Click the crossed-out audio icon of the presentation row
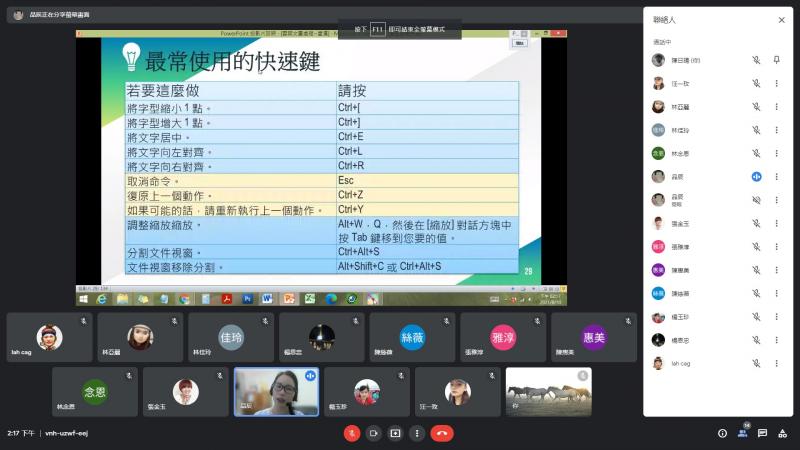Screen dimensions: 800x450 756,200
